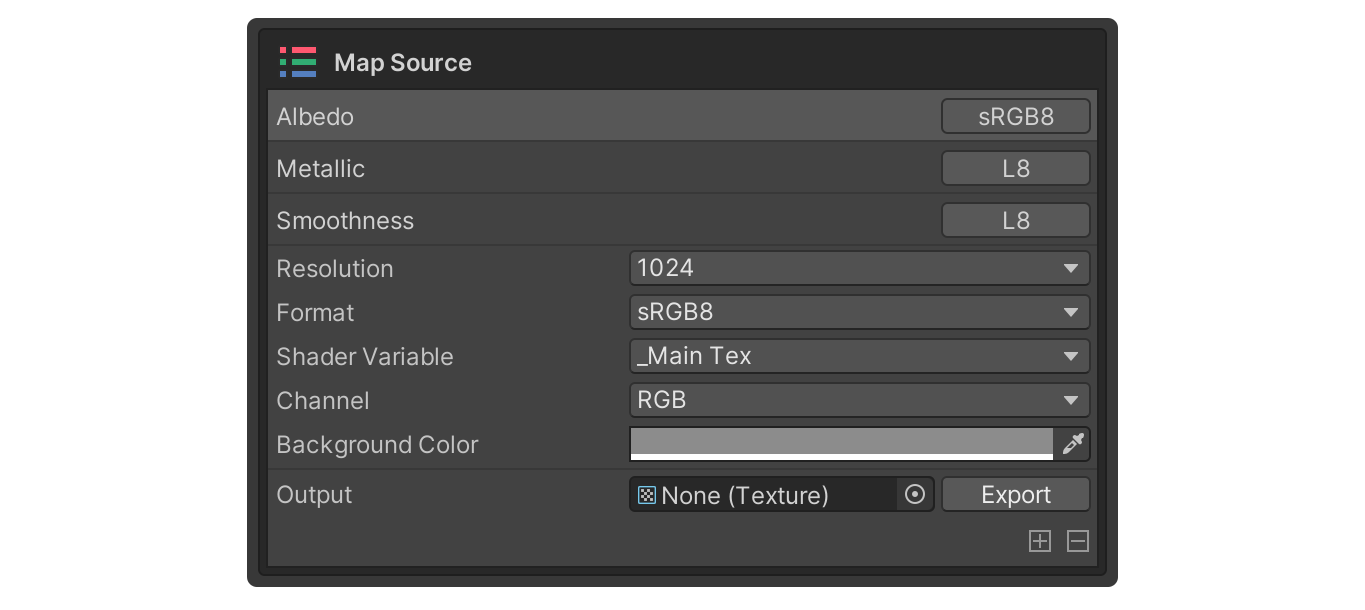Click the sRGB8 button on the Albedo row
Image resolution: width=1365 pixels, height=610 pixels.
click(1015, 116)
